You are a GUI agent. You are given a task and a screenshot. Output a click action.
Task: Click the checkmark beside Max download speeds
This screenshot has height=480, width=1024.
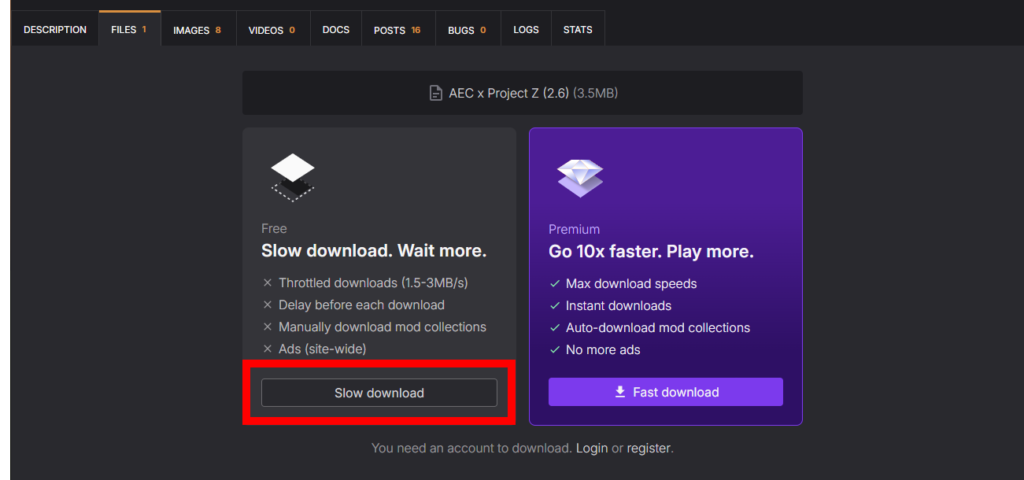[x=555, y=284]
